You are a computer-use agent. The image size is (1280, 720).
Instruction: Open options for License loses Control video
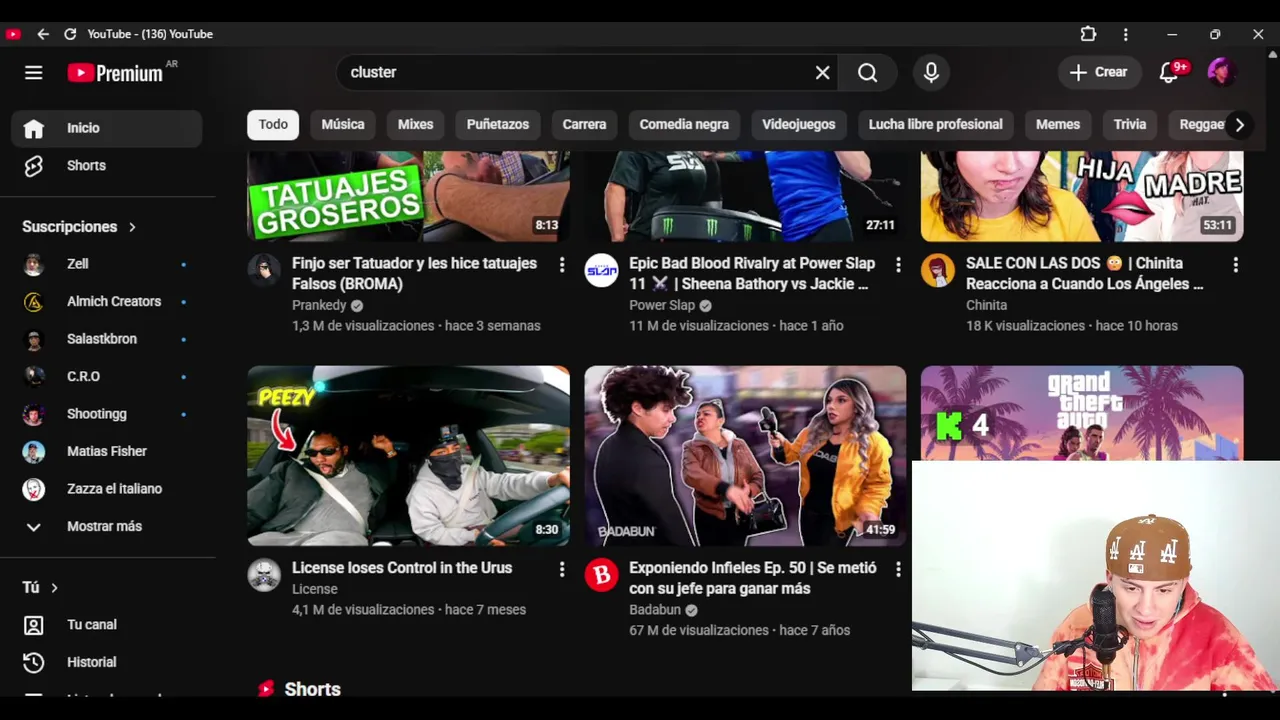[561, 569]
